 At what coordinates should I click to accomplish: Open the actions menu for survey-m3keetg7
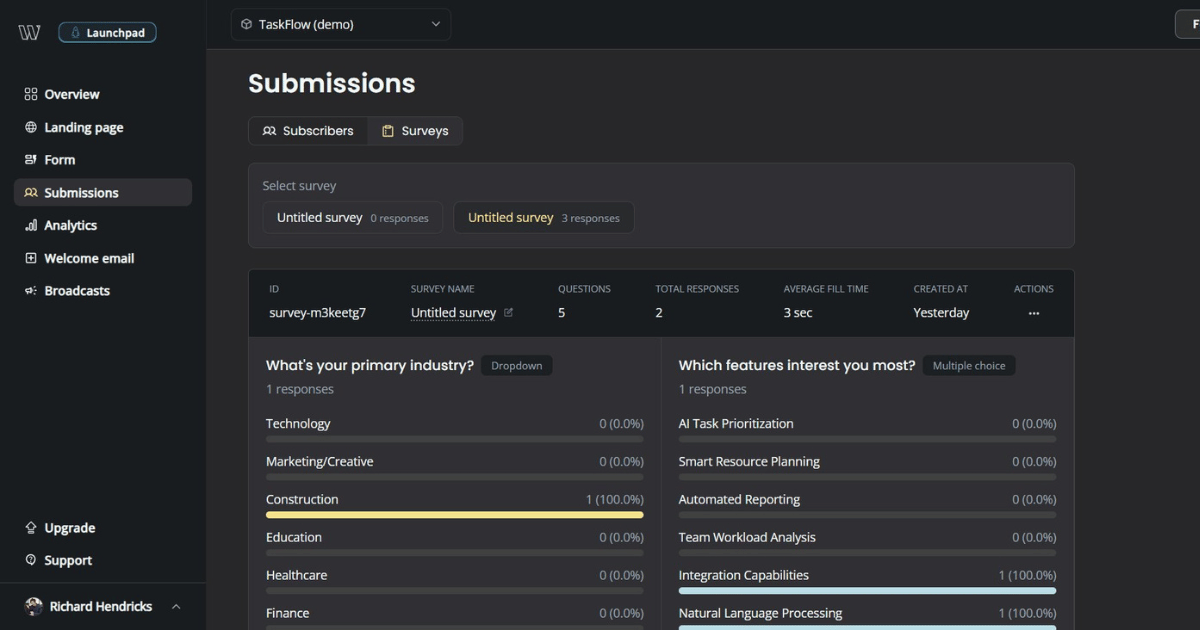point(1033,313)
